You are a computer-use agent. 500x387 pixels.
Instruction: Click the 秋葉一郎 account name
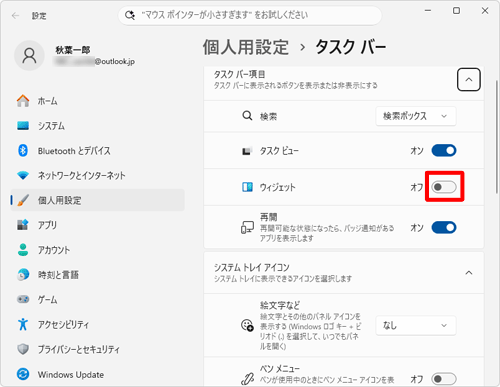coord(73,50)
